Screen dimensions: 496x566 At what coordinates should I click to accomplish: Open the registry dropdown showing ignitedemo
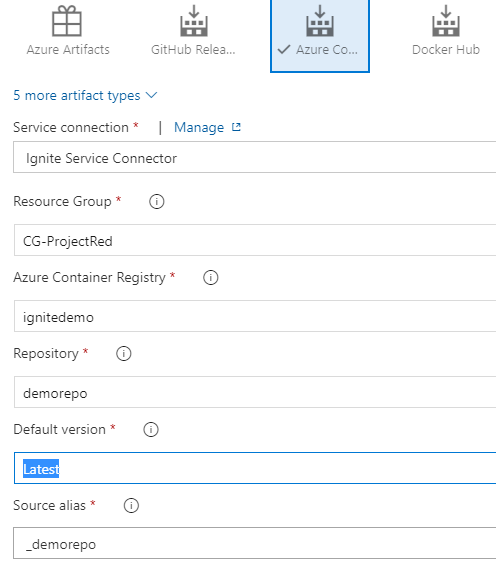(255, 316)
